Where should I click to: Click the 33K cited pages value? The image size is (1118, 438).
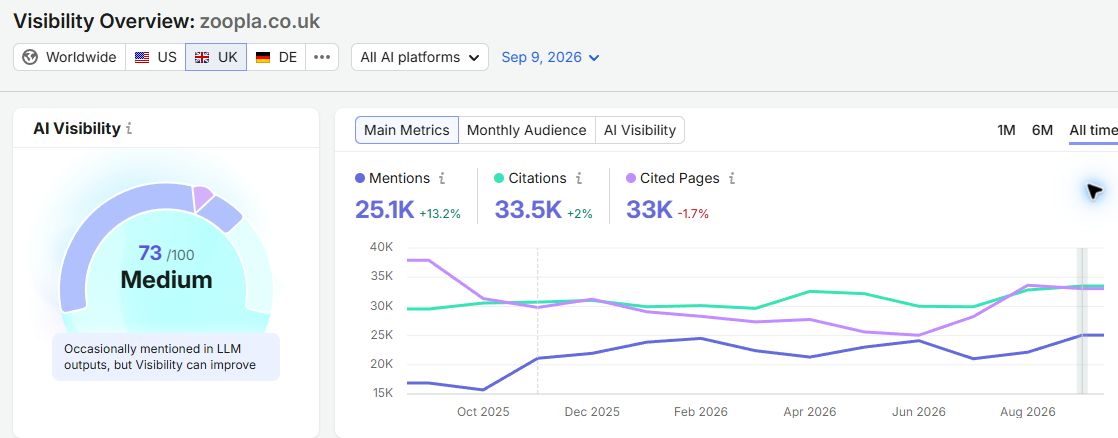coord(650,210)
